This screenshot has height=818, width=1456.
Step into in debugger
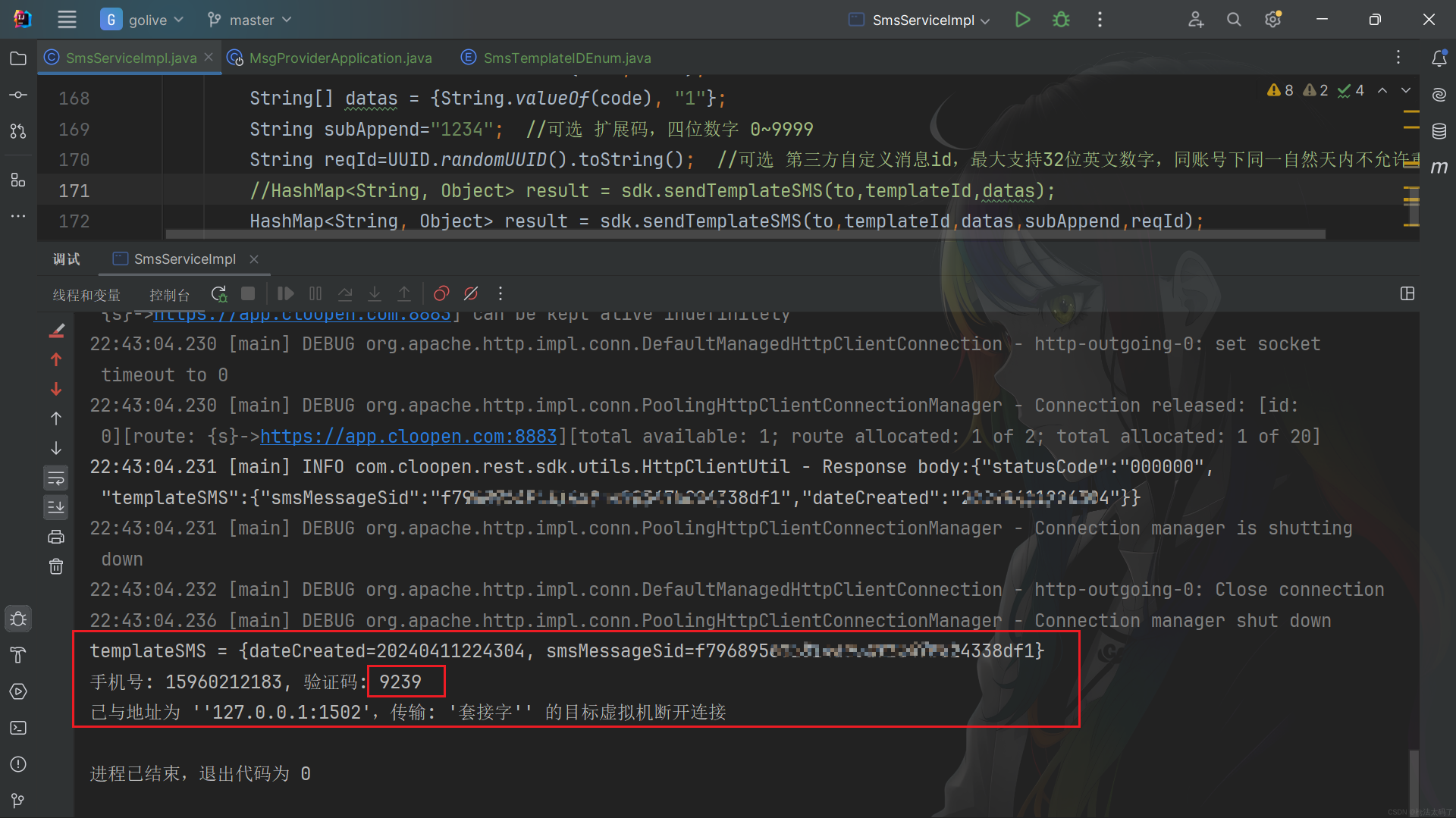[x=375, y=293]
